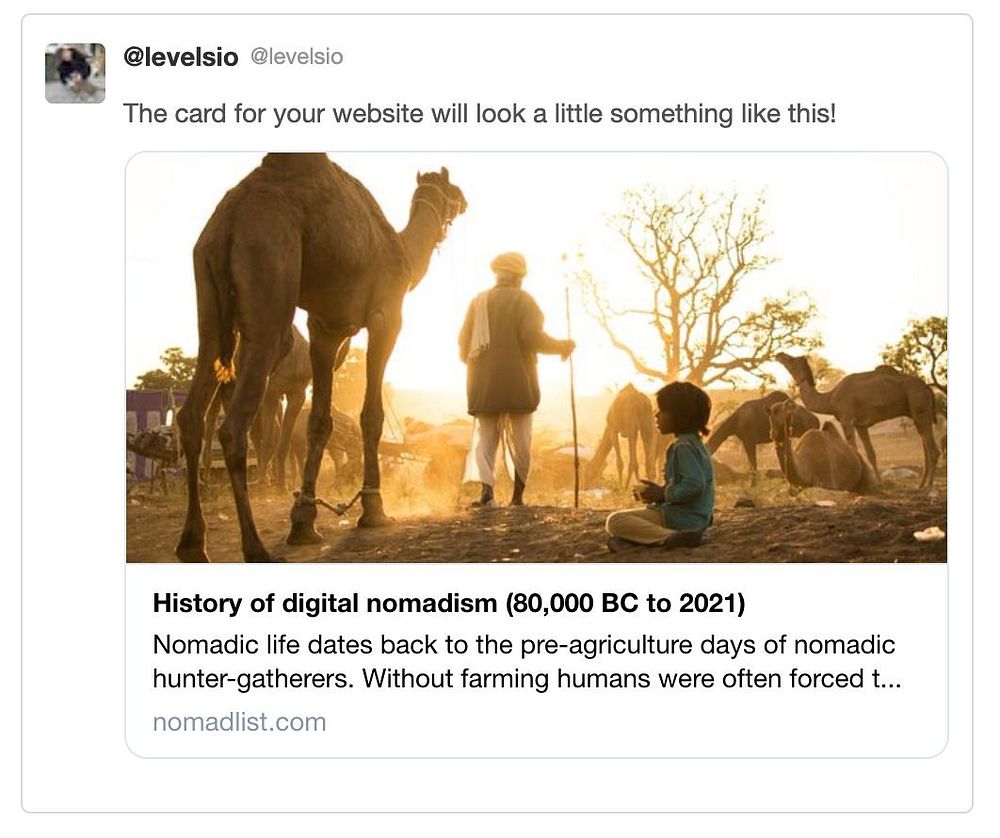
Task: Click the tweet text about the website card
Action: point(478,113)
